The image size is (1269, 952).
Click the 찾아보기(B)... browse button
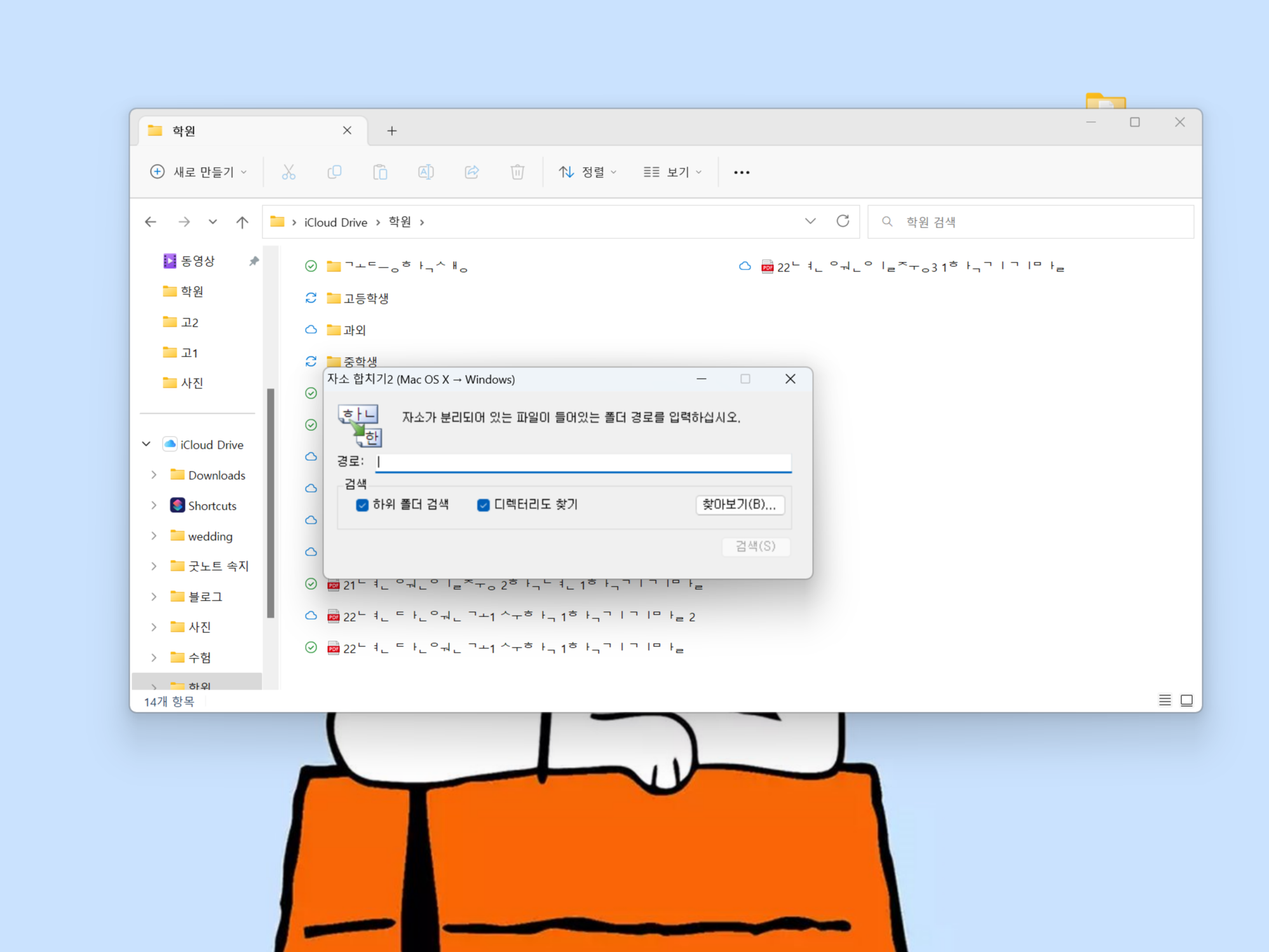pyautogui.click(x=740, y=505)
